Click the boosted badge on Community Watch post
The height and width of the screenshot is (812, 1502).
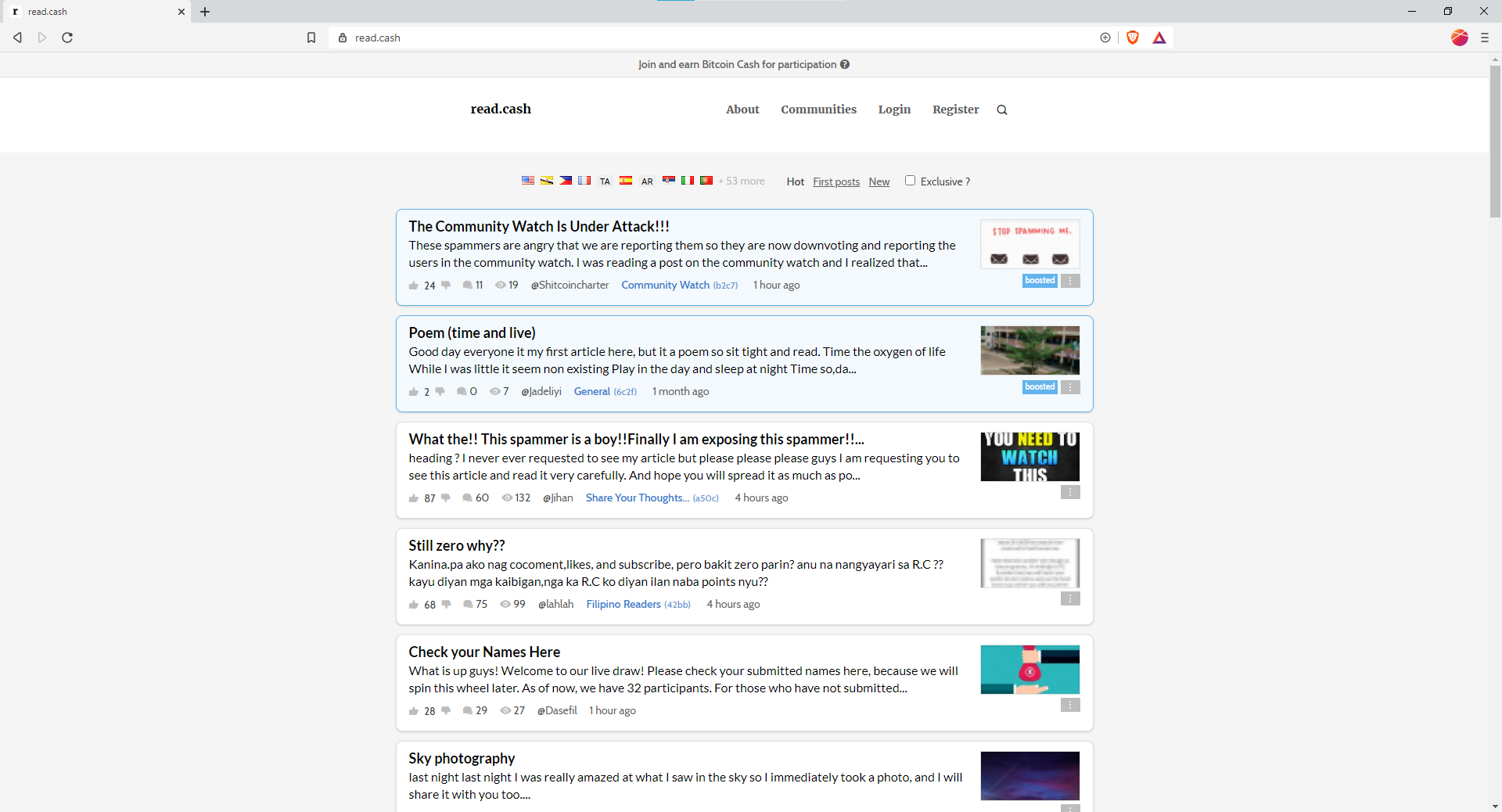click(1040, 281)
